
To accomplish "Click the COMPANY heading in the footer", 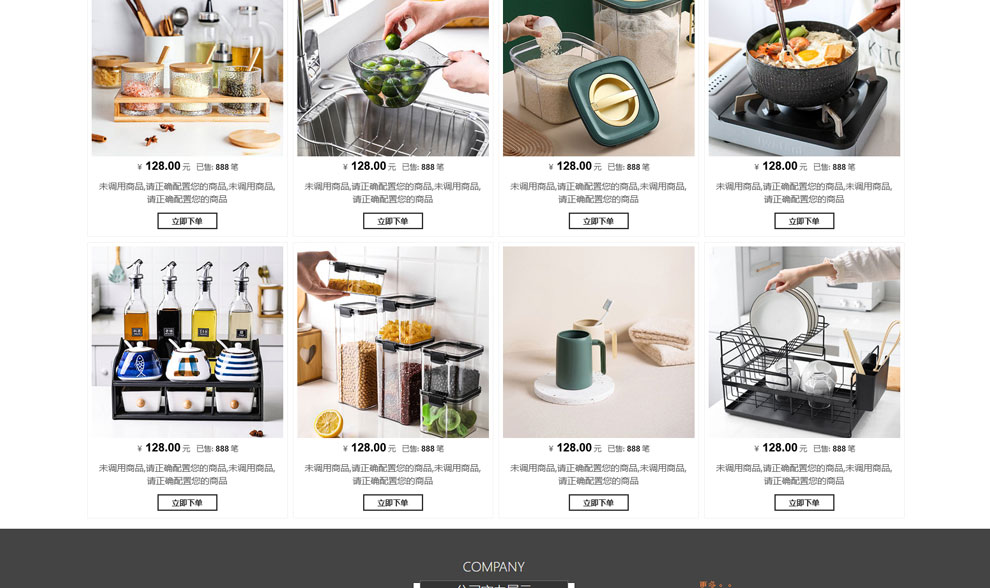I will (x=494, y=567).
